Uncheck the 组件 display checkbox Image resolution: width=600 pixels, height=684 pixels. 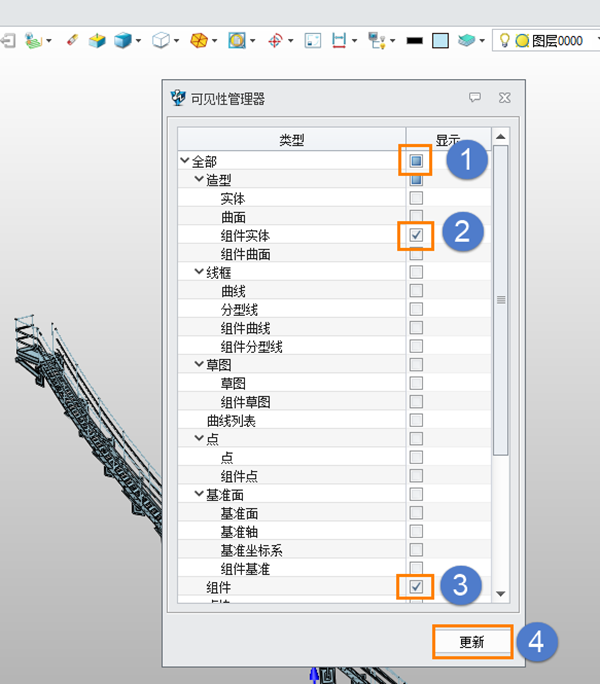click(416, 587)
